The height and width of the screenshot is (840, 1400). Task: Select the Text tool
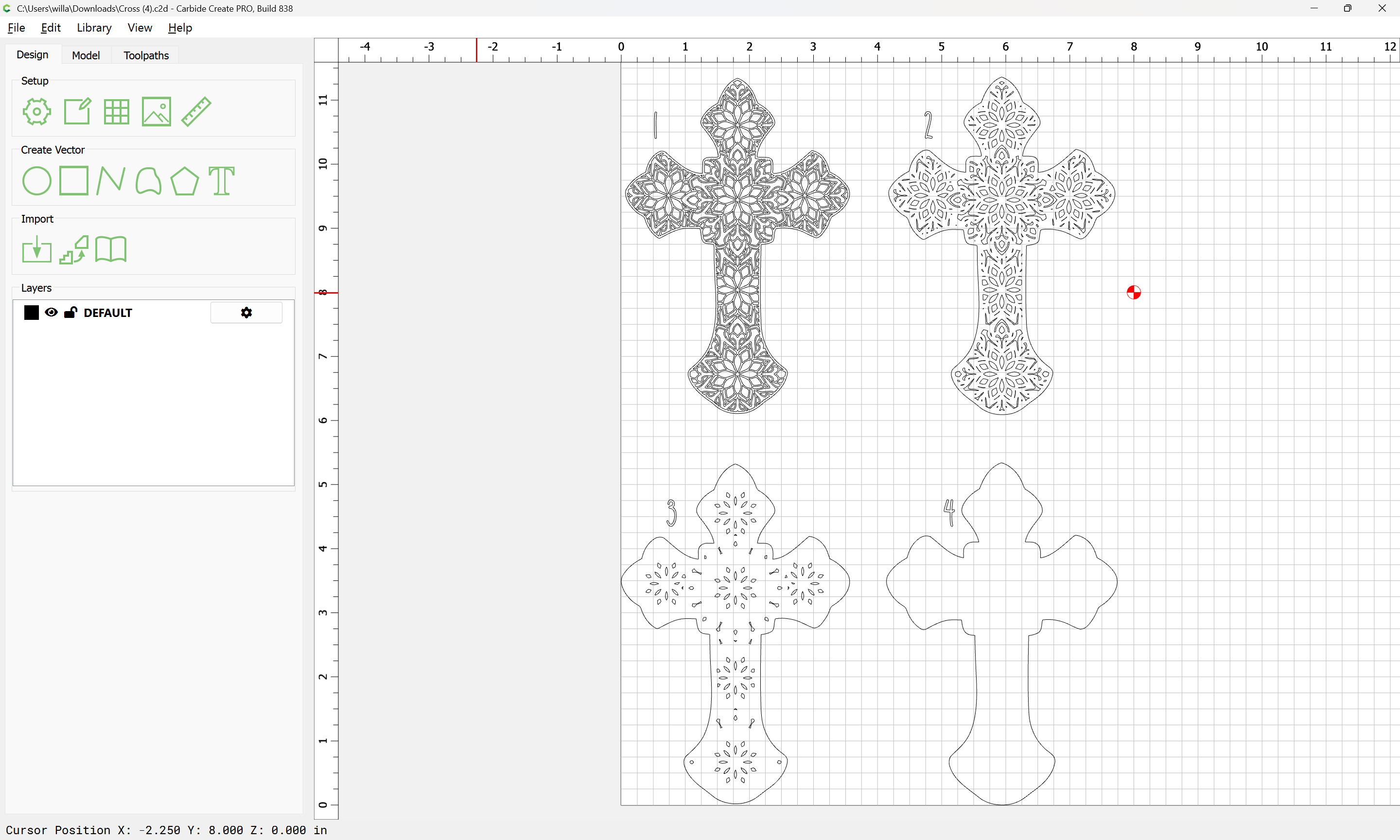[x=221, y=181]
